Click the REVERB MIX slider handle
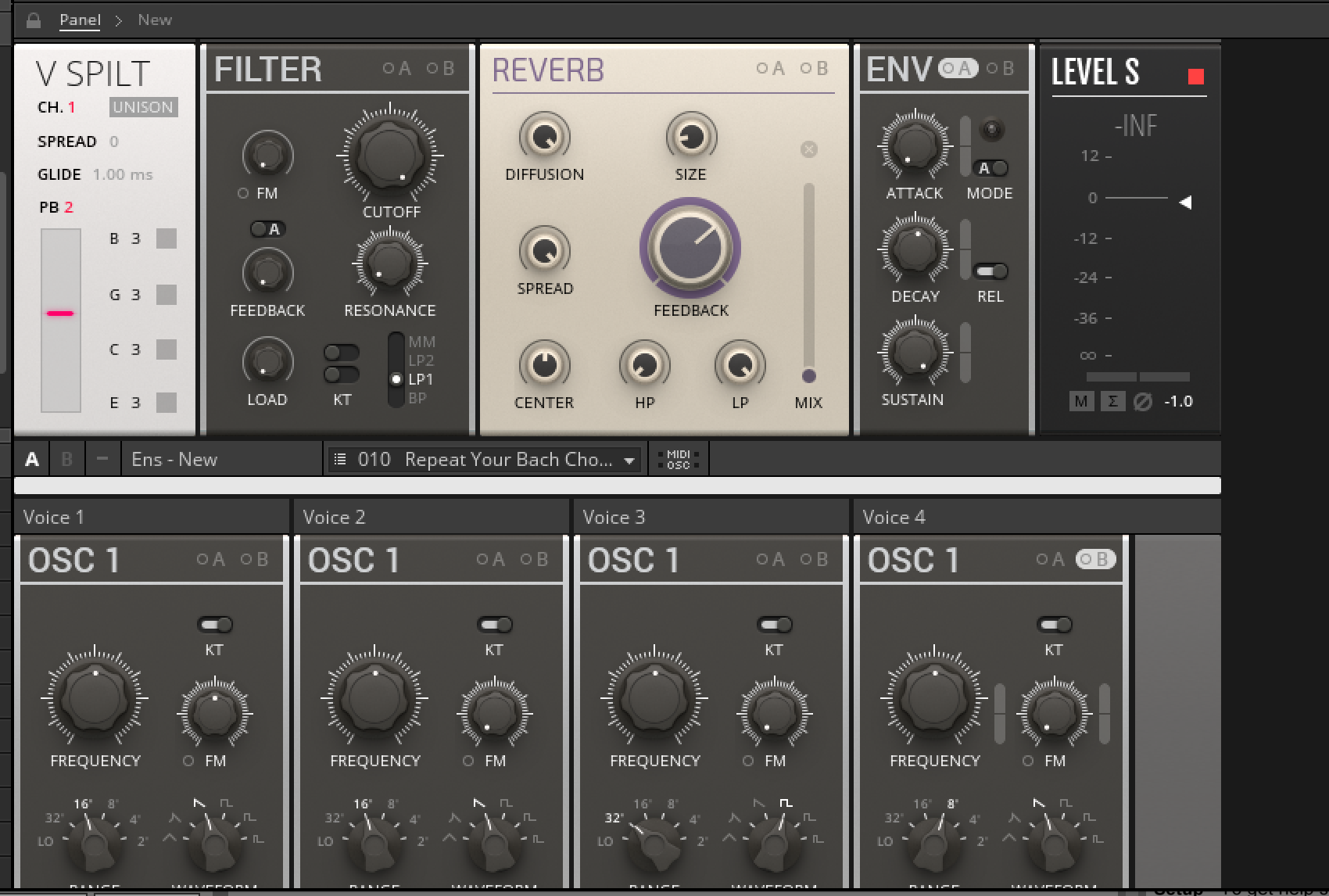This screenshot has width=1329, height=896. point(809,375)
